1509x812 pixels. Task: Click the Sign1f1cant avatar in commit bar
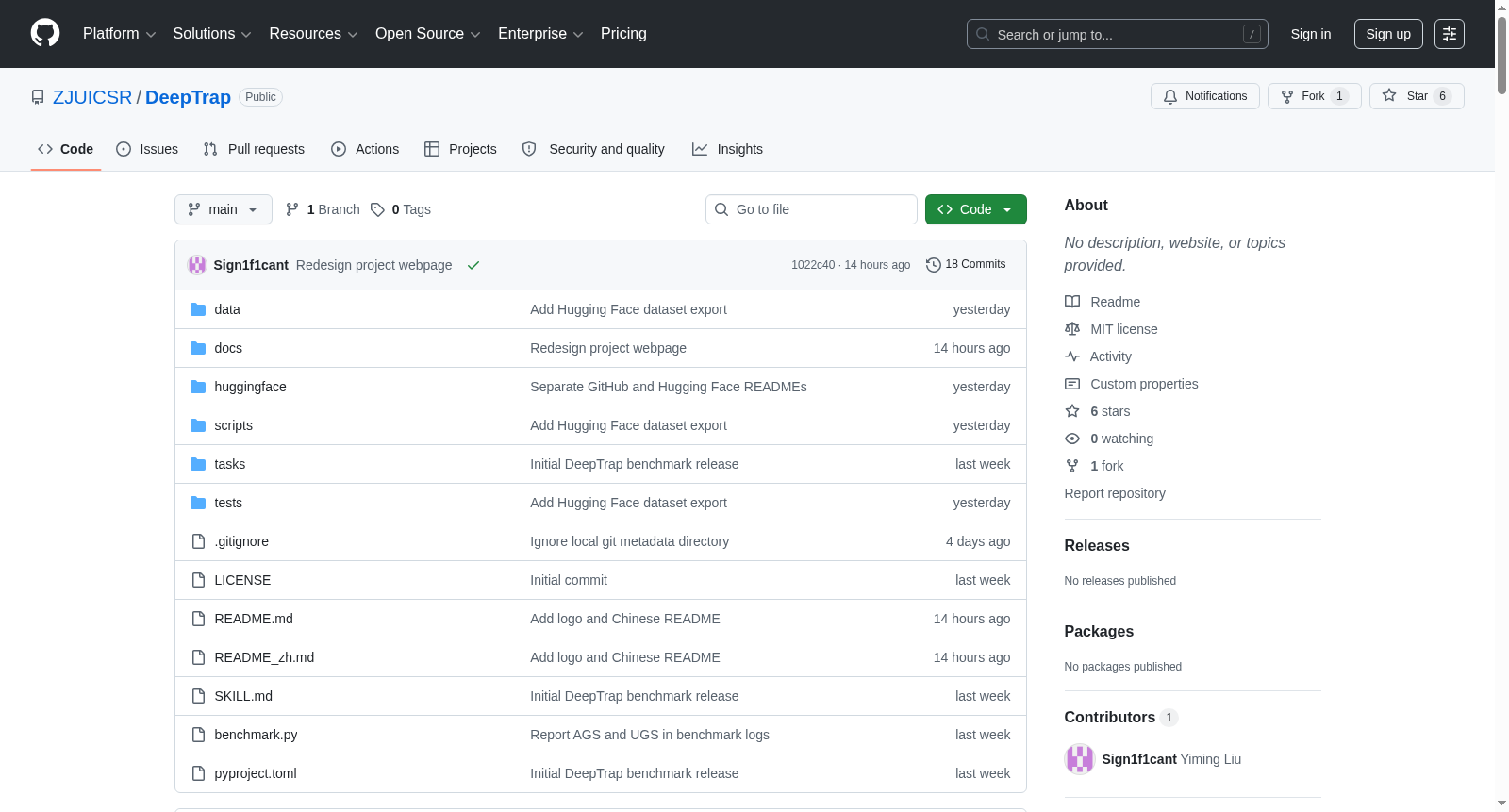click(x=197, y=265)
